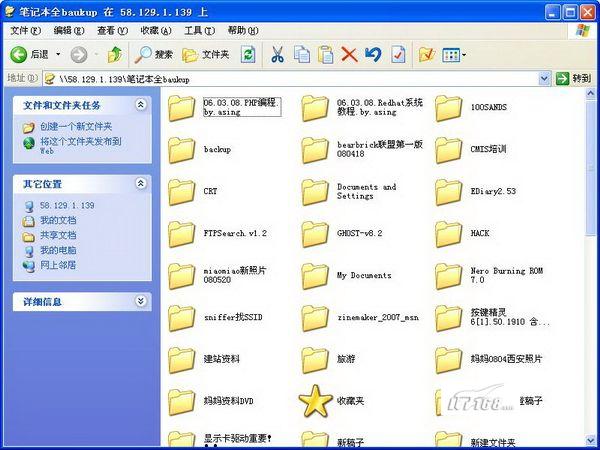Collapse the Other Places (其它位置) panel

pos(140,184)
